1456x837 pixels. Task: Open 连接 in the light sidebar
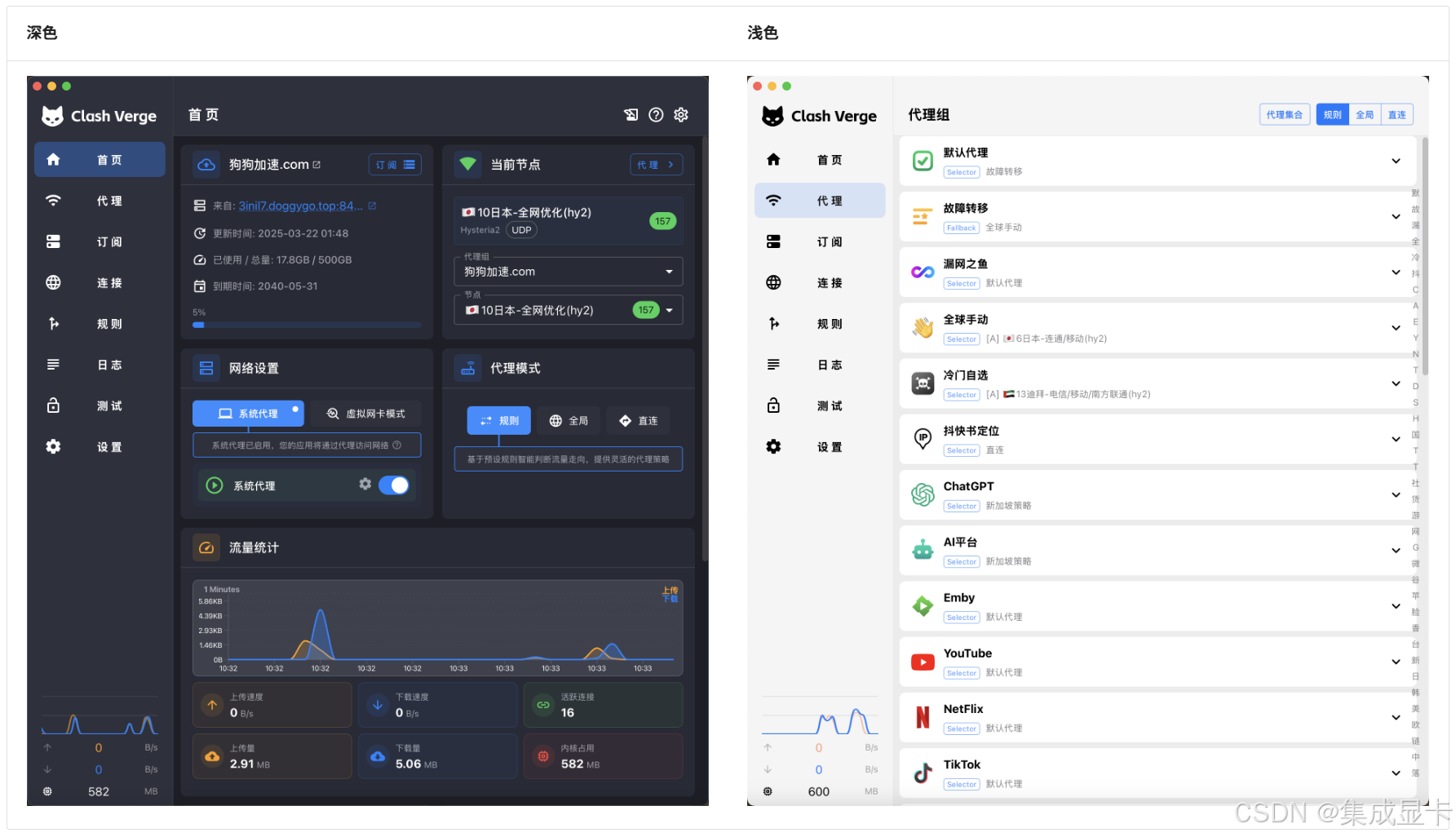(x=820, y=282)
